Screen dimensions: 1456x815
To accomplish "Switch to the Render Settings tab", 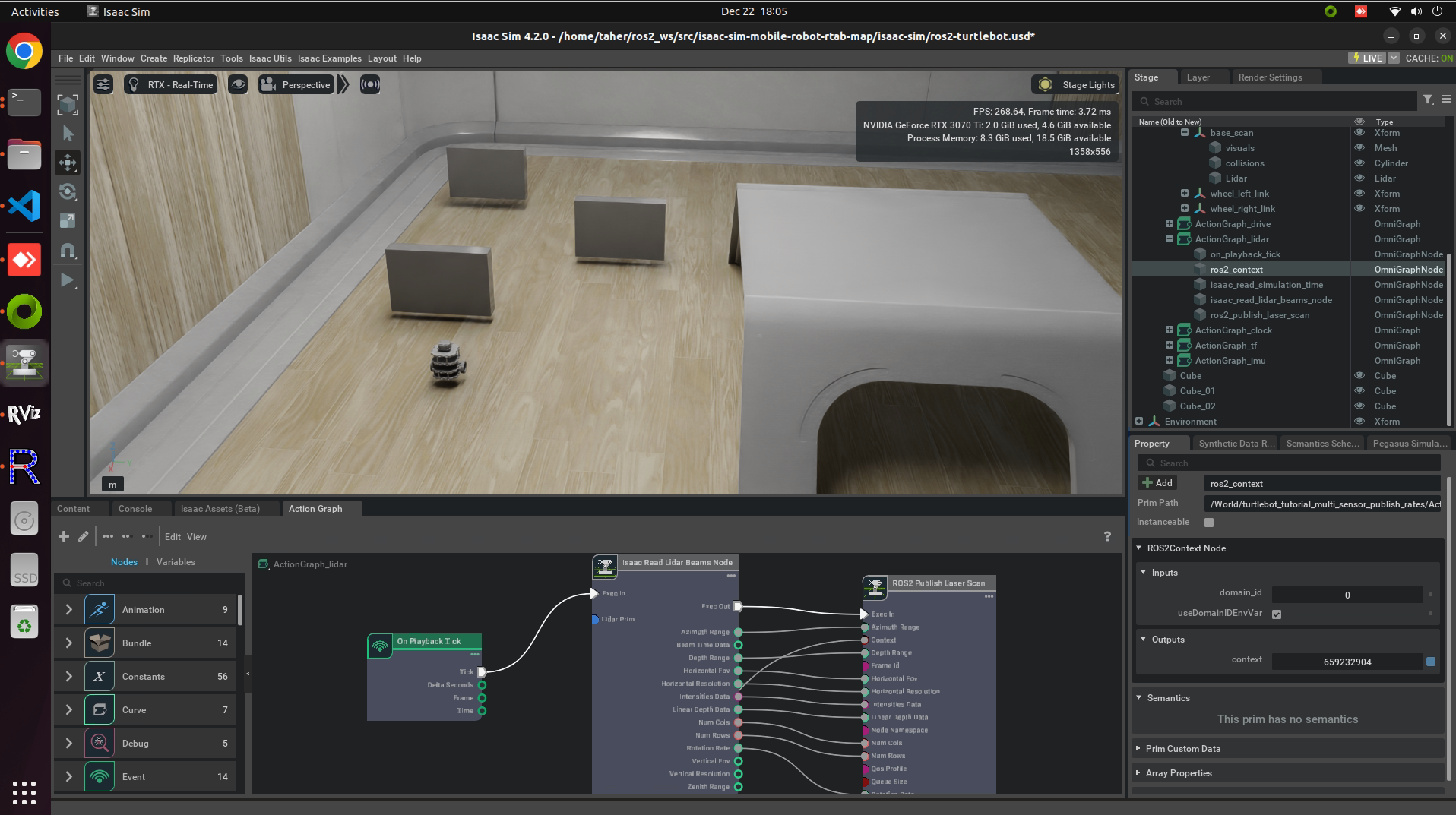I will click(1270, 77).
